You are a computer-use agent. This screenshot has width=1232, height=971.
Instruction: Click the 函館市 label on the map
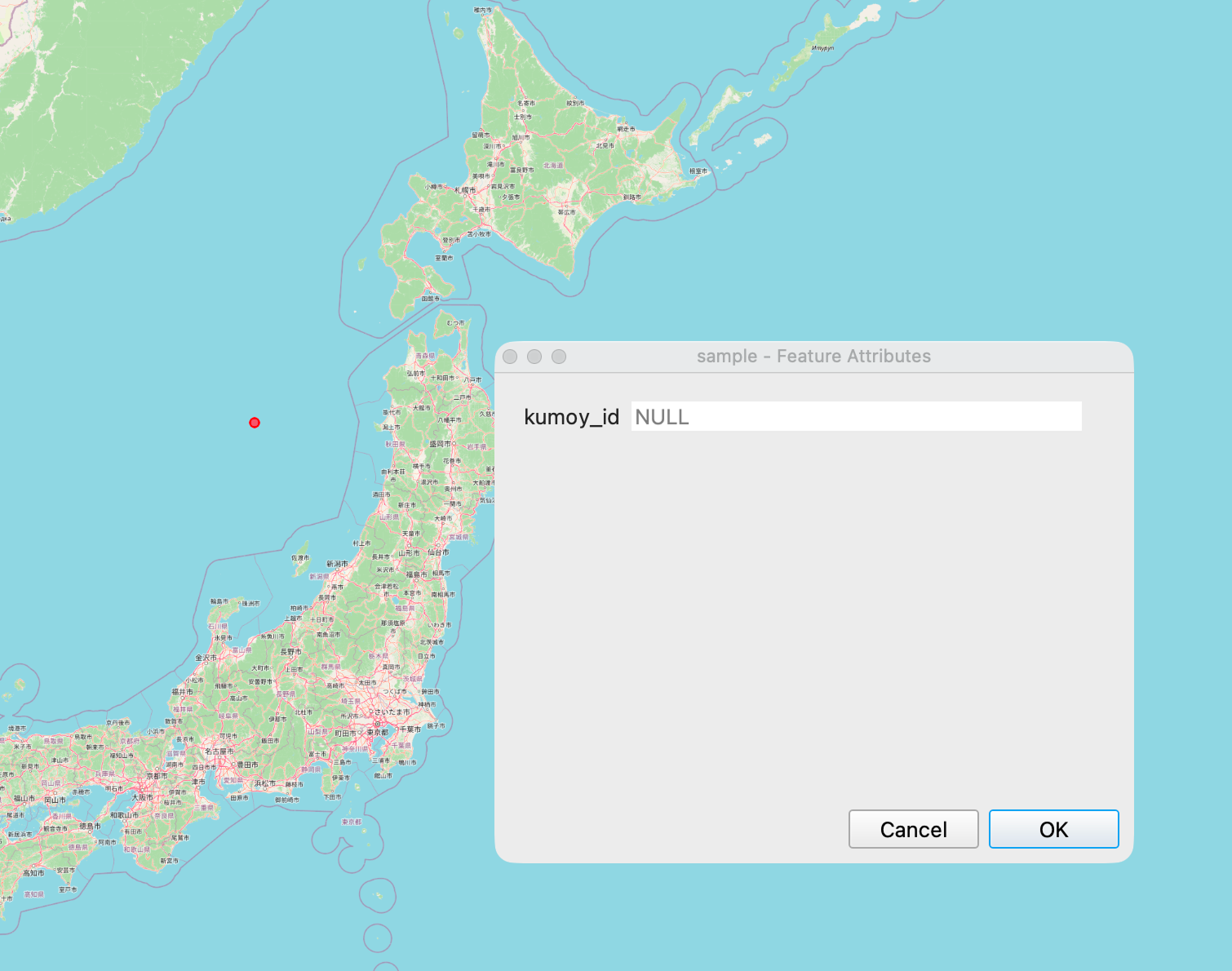tap(430, 299)
